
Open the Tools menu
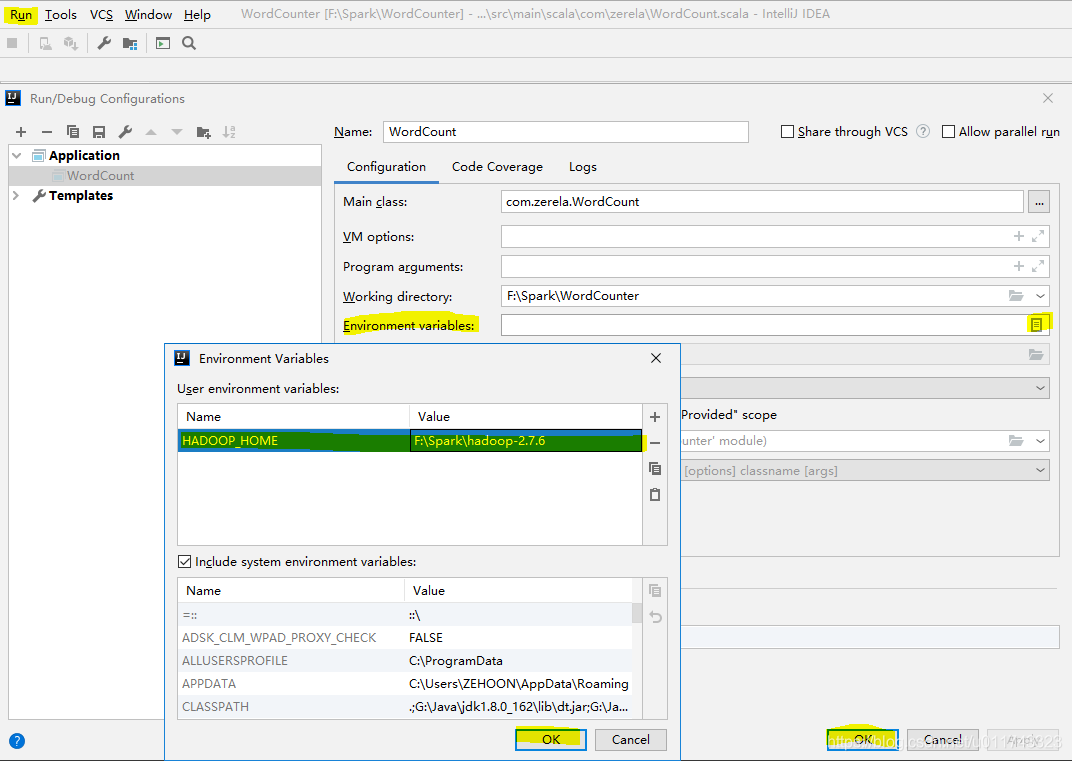pyautogui.click(x=60, y=14)
